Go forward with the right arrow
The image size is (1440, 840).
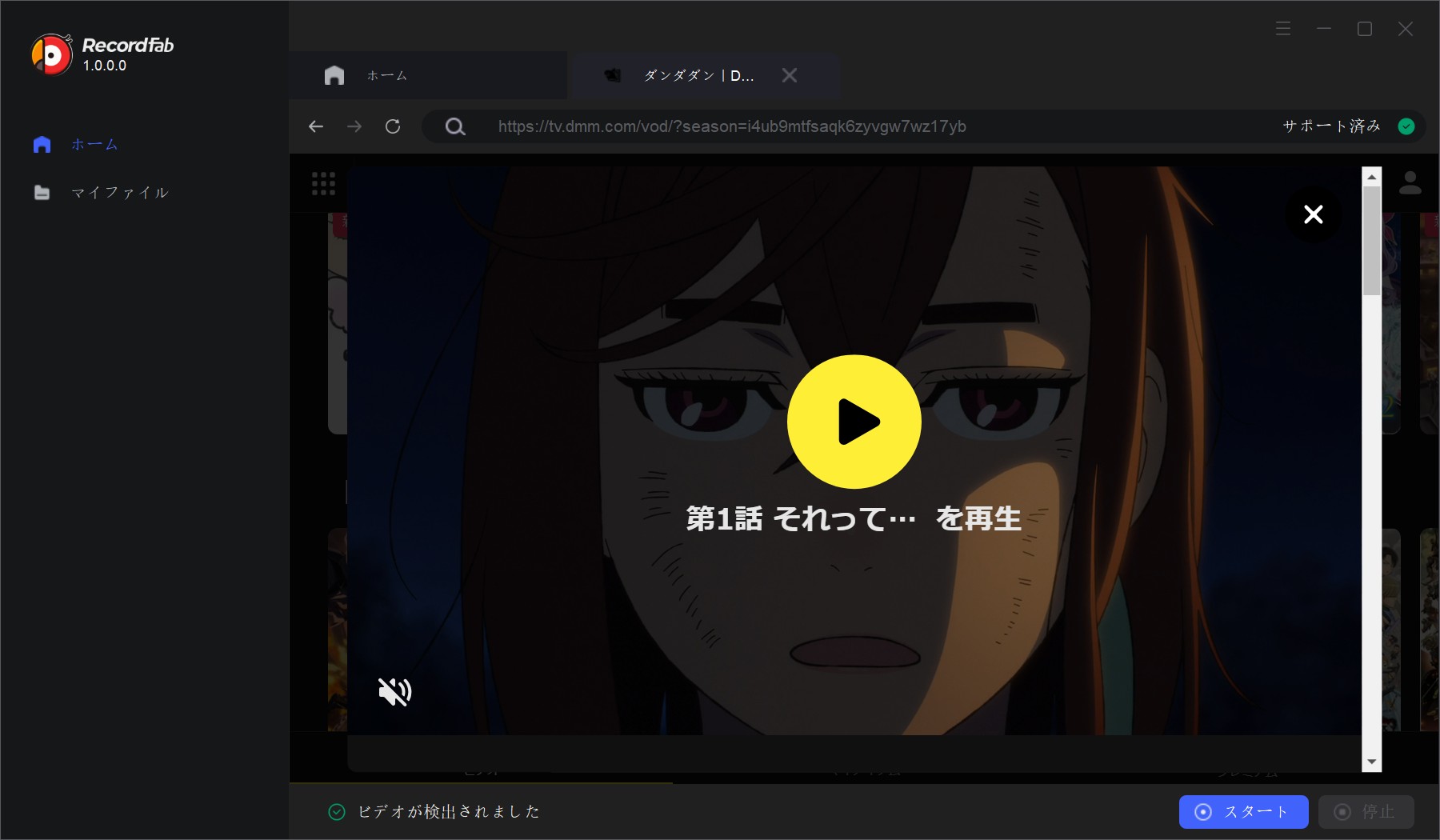pos(354,126)
